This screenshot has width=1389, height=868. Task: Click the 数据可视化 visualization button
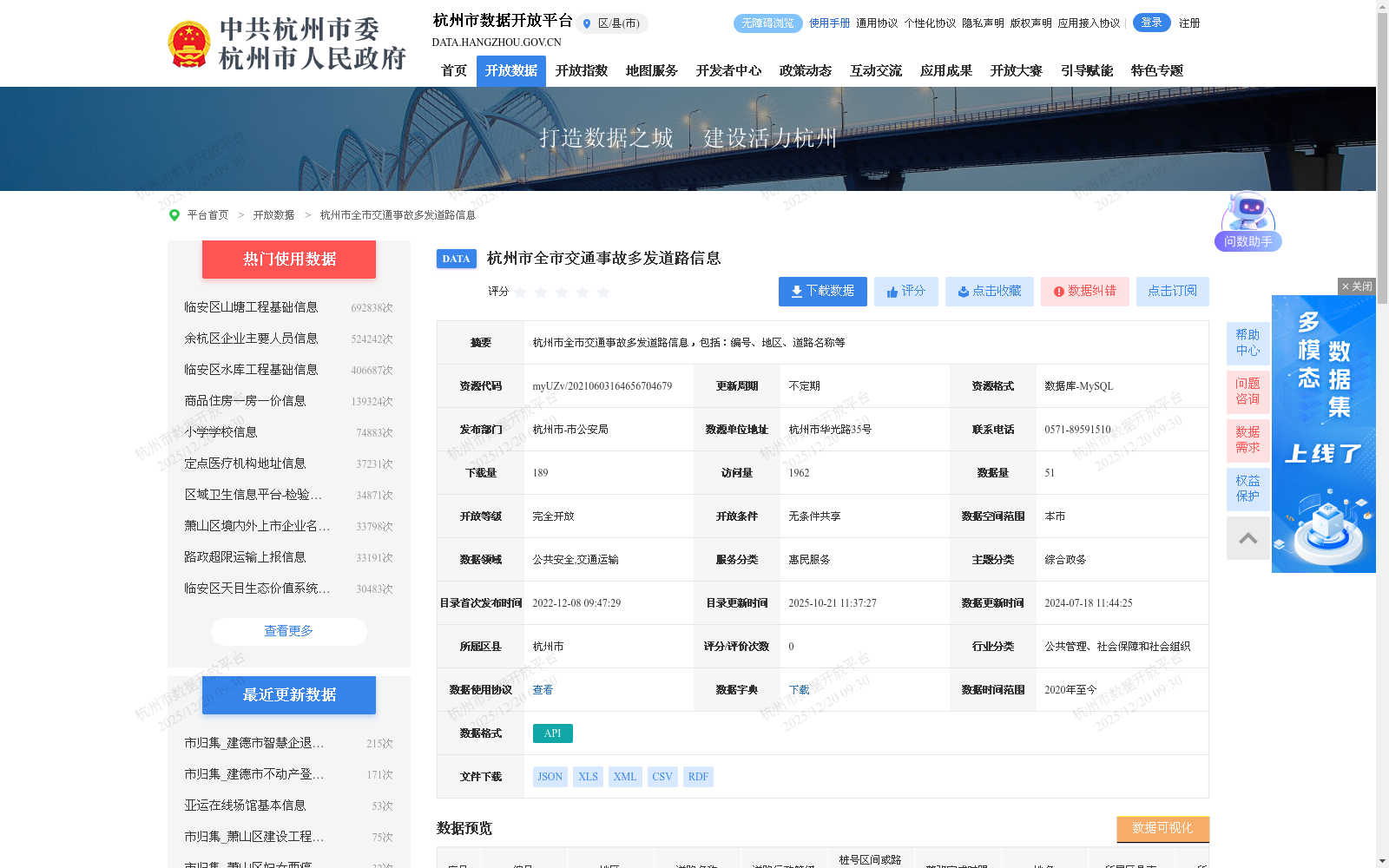(1162, 829)
